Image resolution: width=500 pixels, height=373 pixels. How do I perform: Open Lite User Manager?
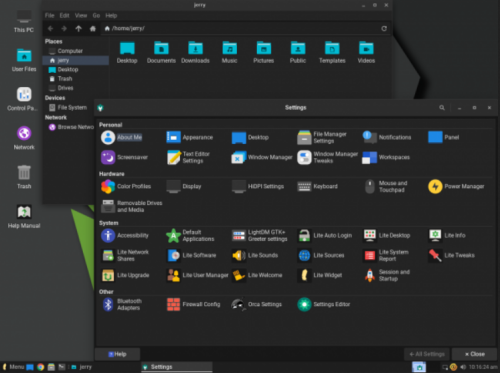pos(197,275)
